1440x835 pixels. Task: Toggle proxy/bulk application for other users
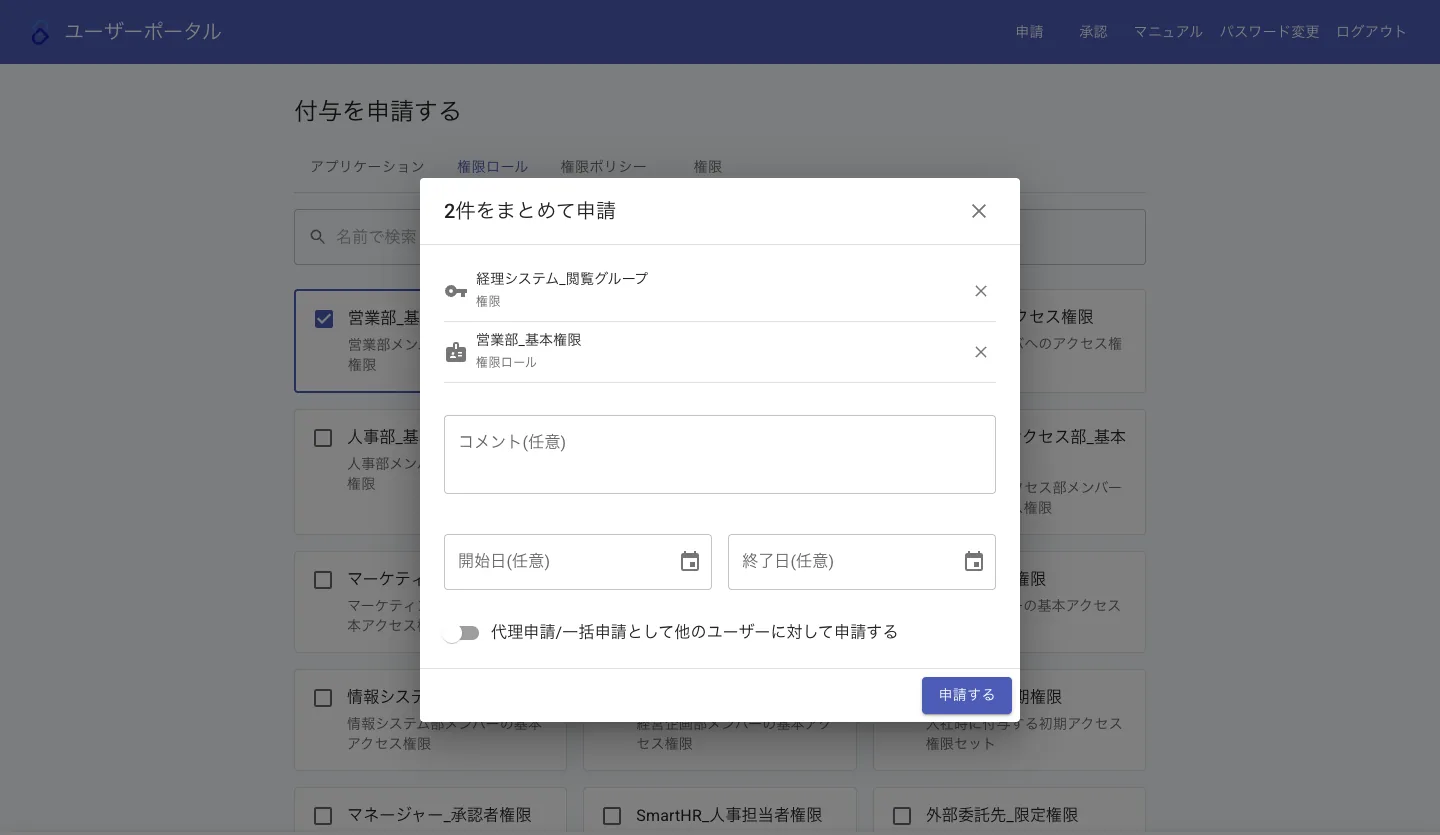(x=461, y=633)
